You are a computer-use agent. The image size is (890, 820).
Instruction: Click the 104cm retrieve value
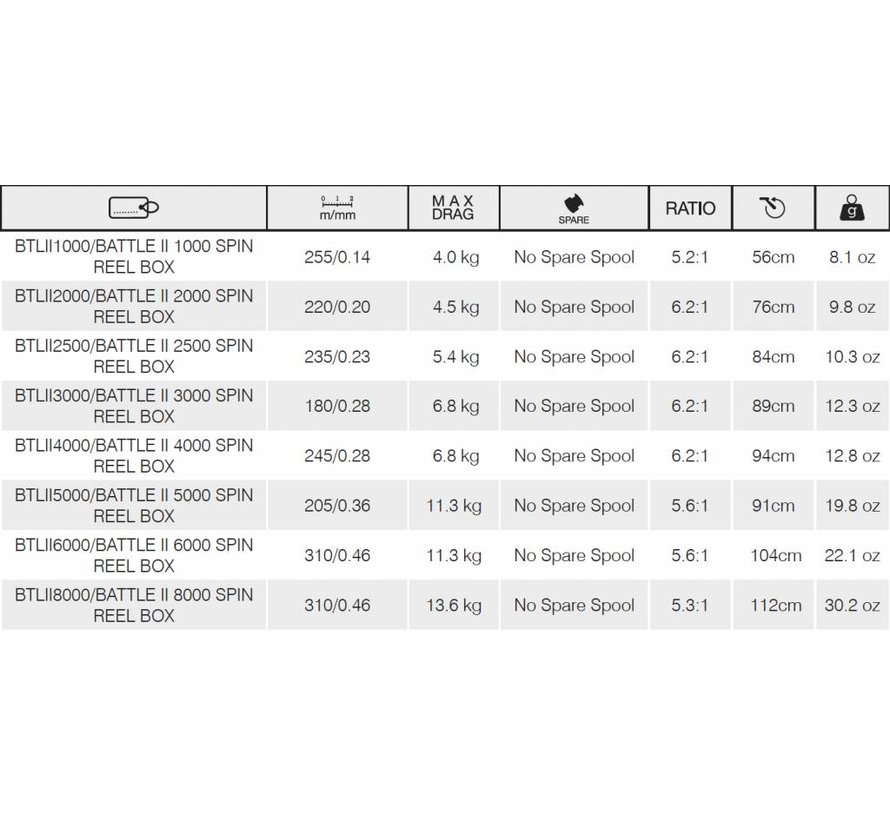coord(776,556)
